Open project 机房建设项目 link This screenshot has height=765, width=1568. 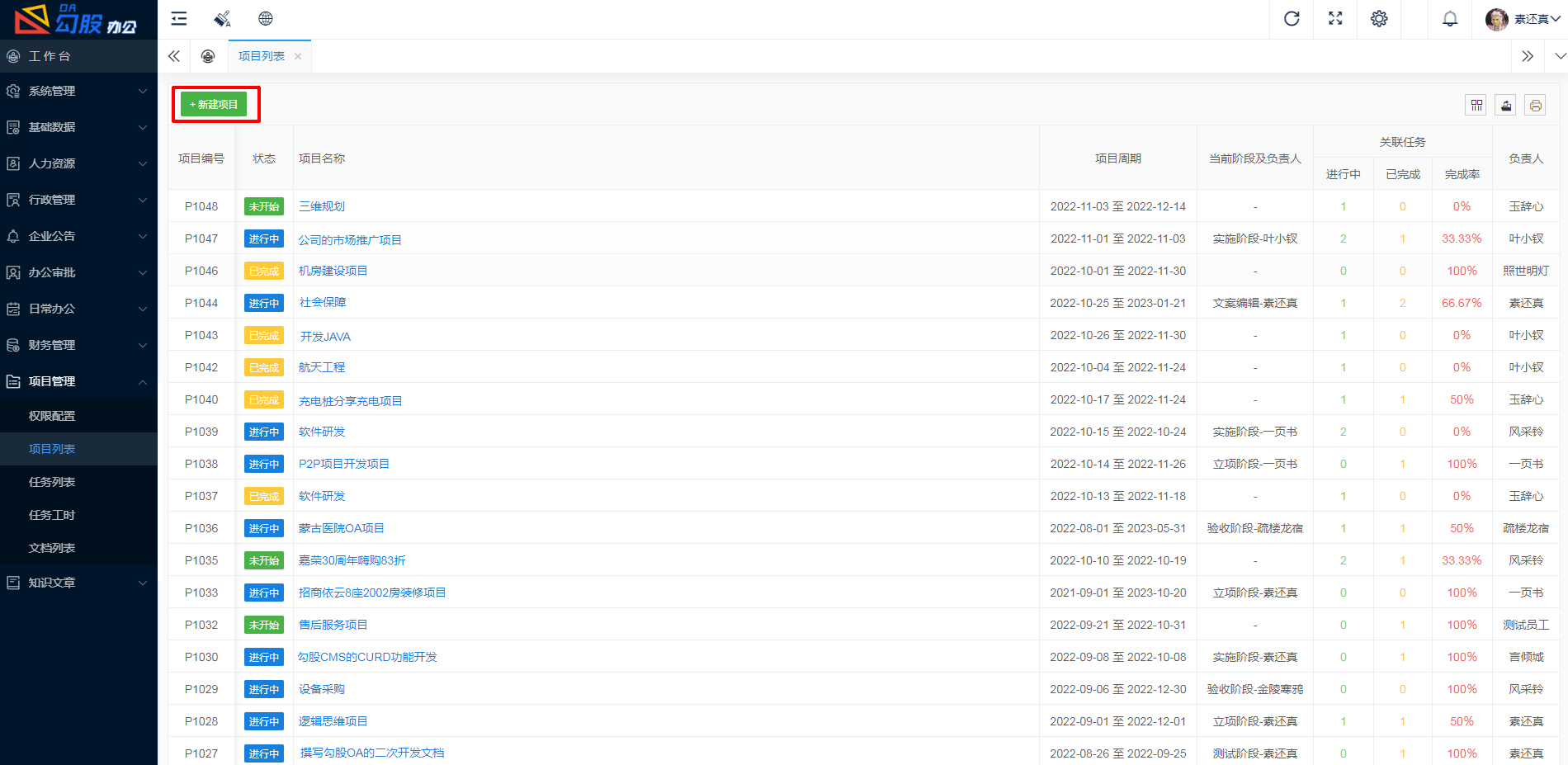tap(333, 271)
